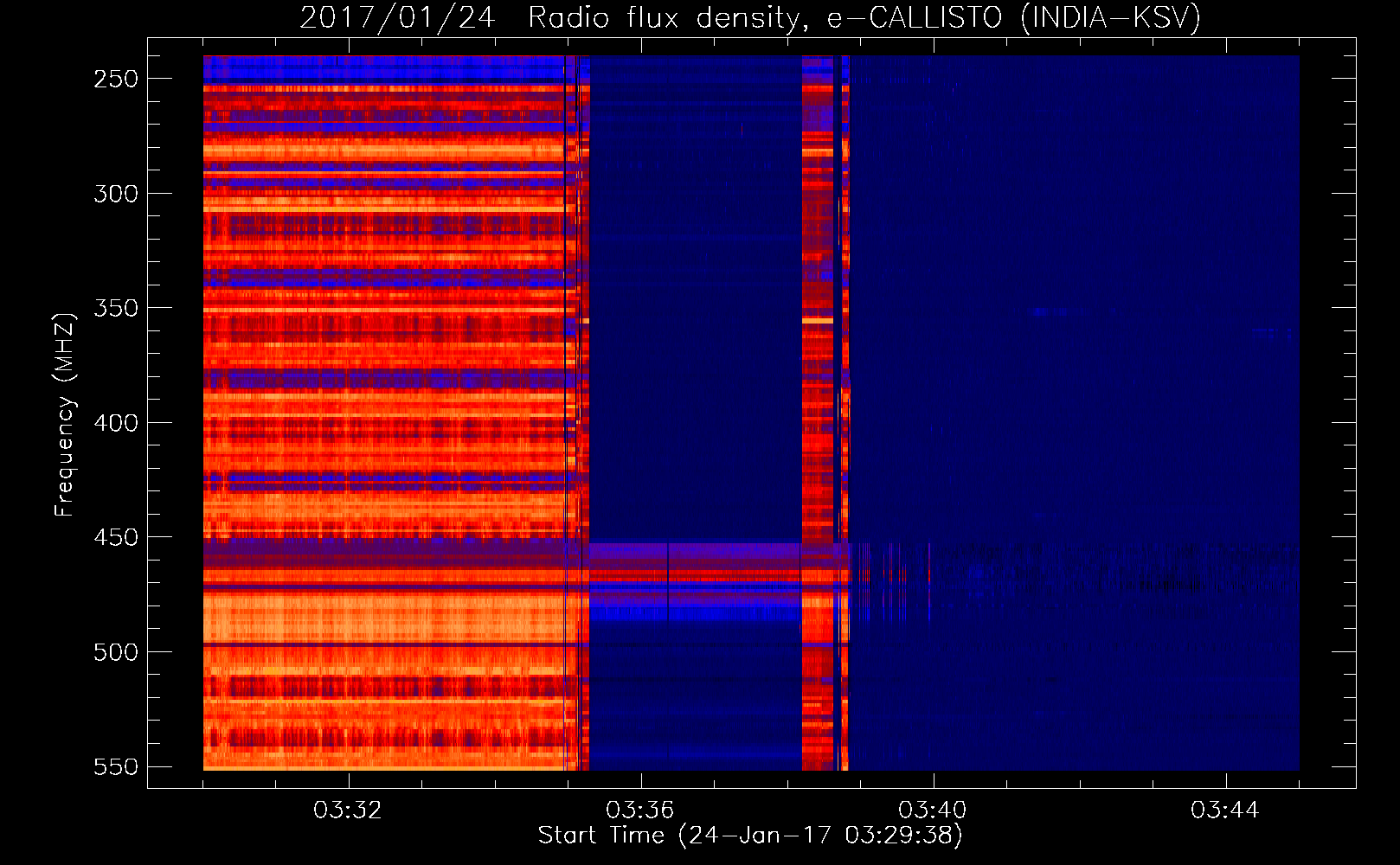
Task: Click the "Frequency (MHZ)" axis label
Action: [x=65, y=414]
